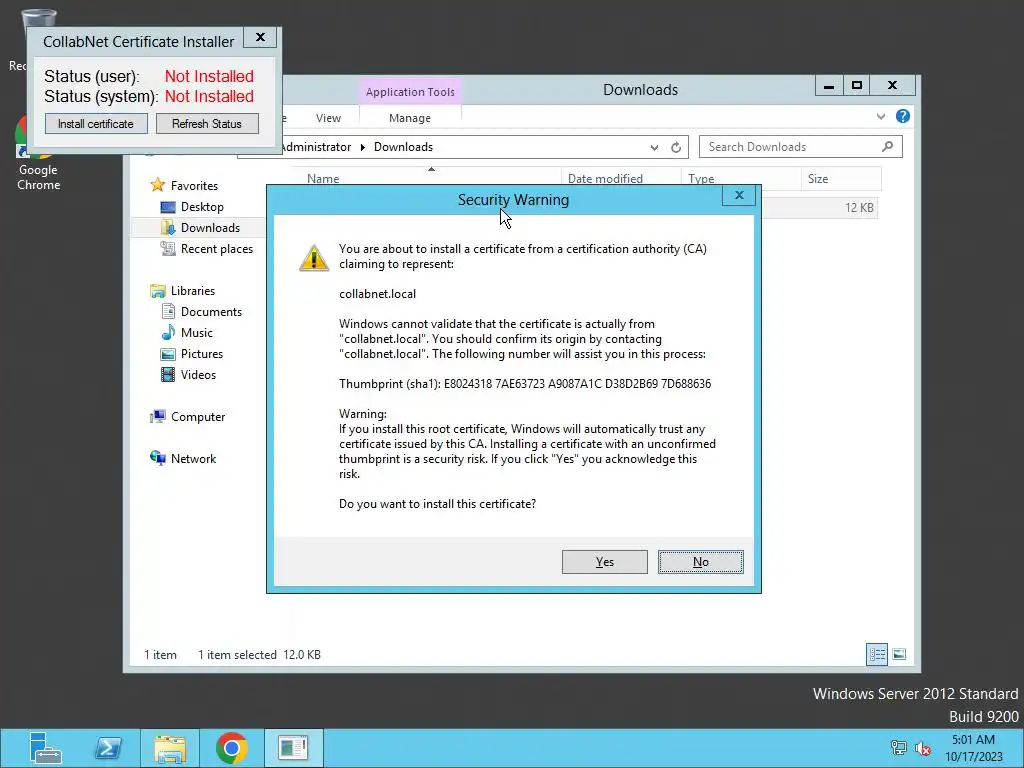1024x768 pixels.
Task: Open Server Manager from the taskbar
Action: (x=46, y=748)
